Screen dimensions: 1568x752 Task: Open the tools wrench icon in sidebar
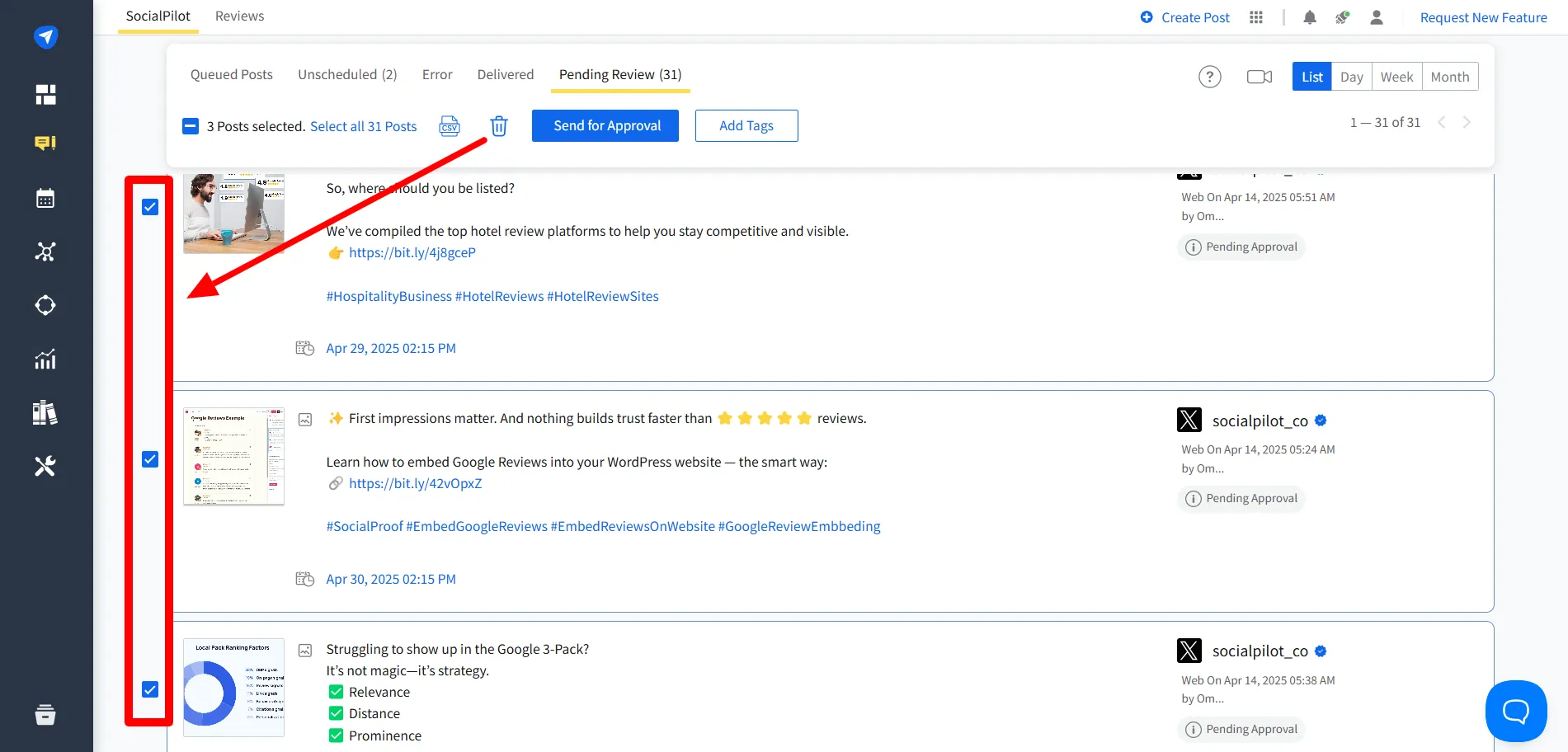[45, 466]
